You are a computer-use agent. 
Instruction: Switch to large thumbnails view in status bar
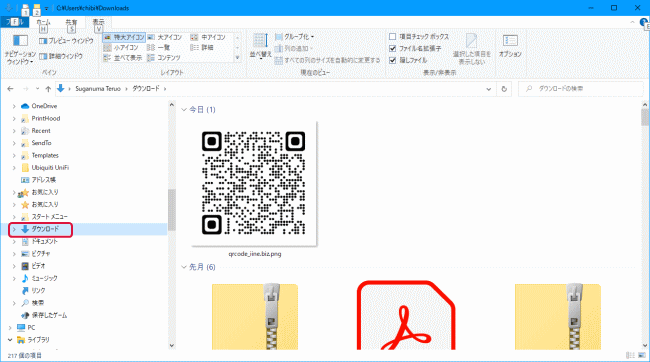[x=642, y=355]
